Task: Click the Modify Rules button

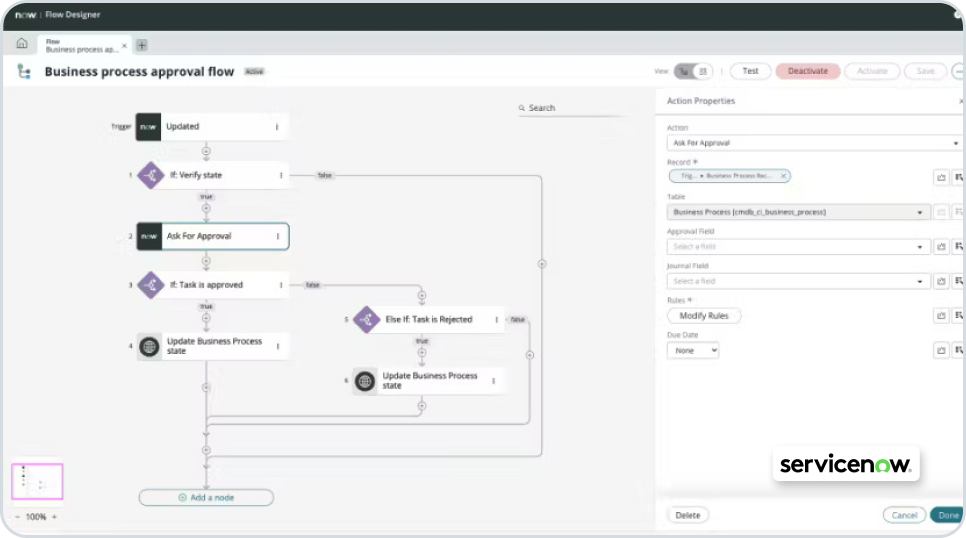Action: coord(704,316)
